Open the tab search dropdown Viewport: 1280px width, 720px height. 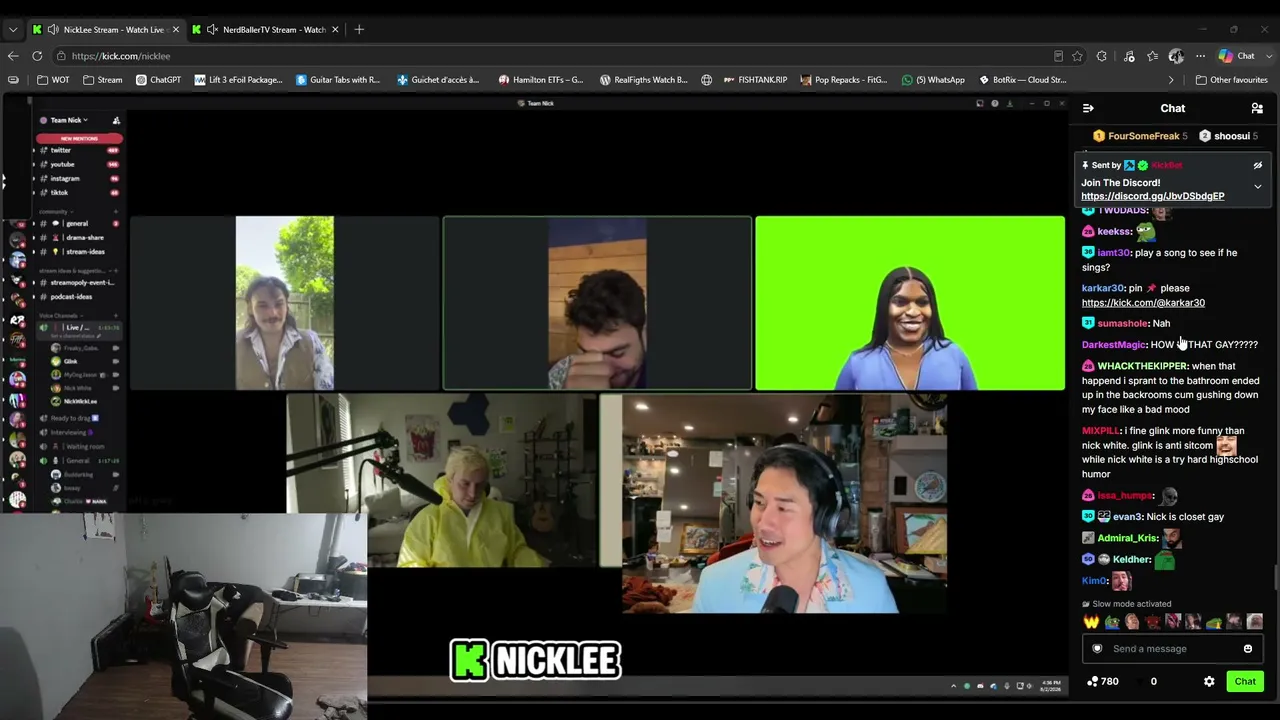(13, 29)
